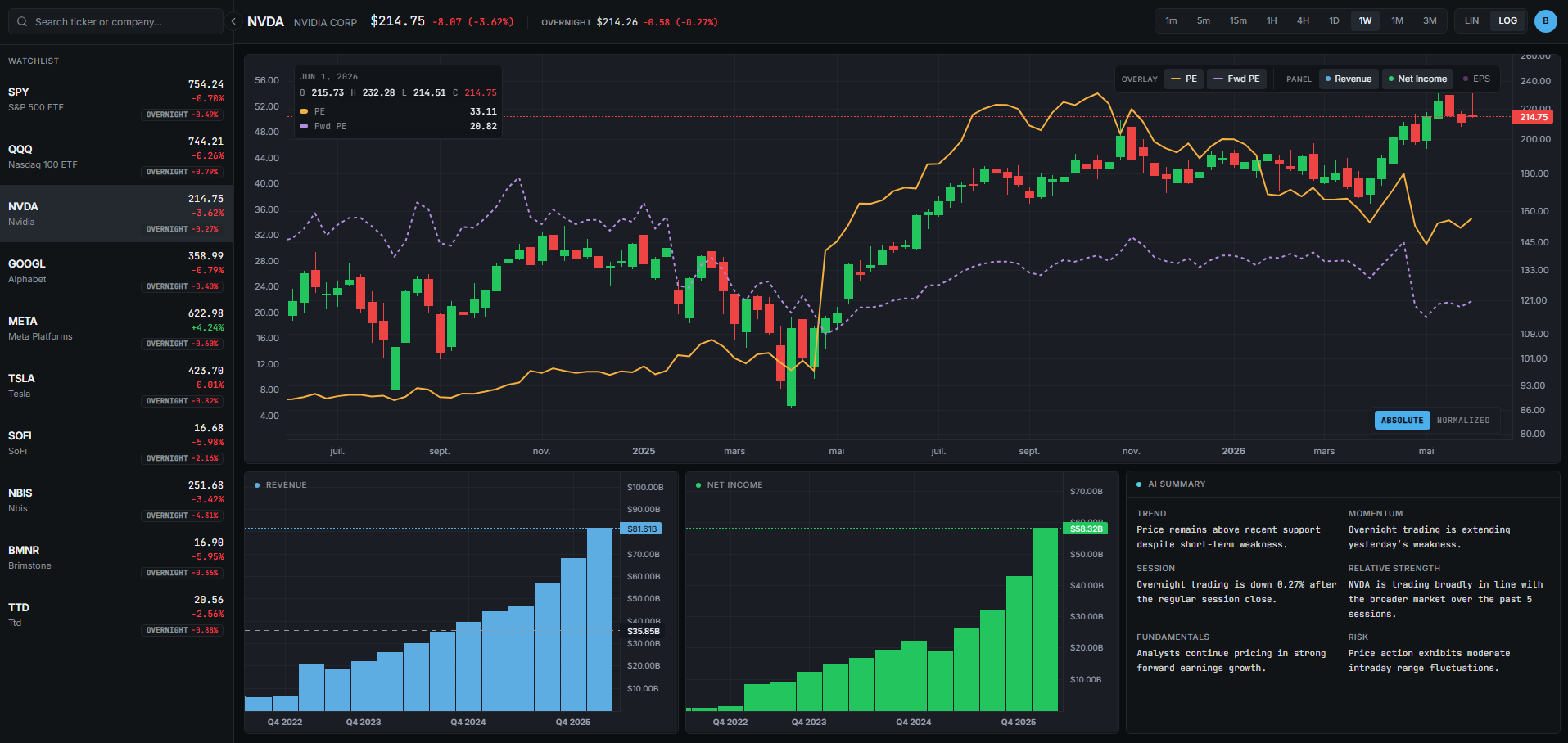Click the purple Fwd PE legend swatch
1568x743 pixels.
click(x=304, y=126)
